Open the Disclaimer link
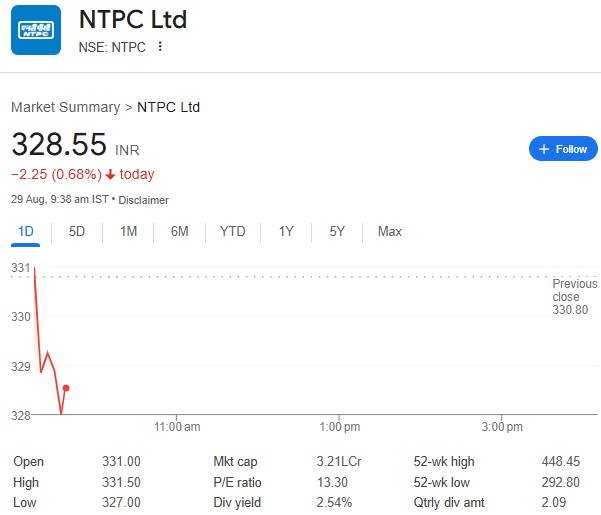 144,200
